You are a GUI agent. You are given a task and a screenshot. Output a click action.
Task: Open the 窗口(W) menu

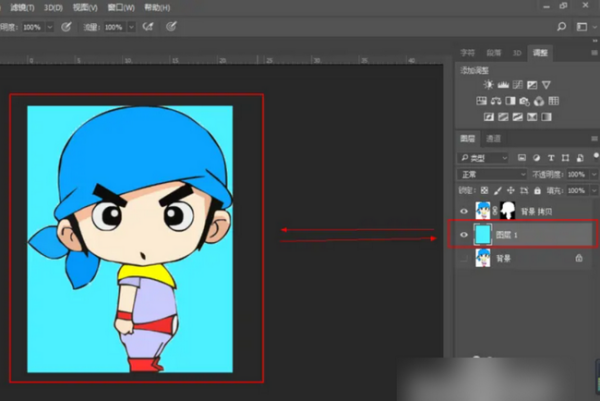point(121,7)
